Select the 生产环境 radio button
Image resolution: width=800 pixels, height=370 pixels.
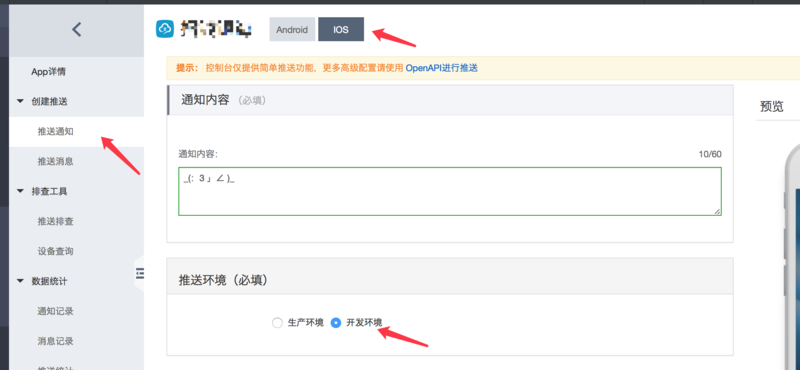pos(277,323)
